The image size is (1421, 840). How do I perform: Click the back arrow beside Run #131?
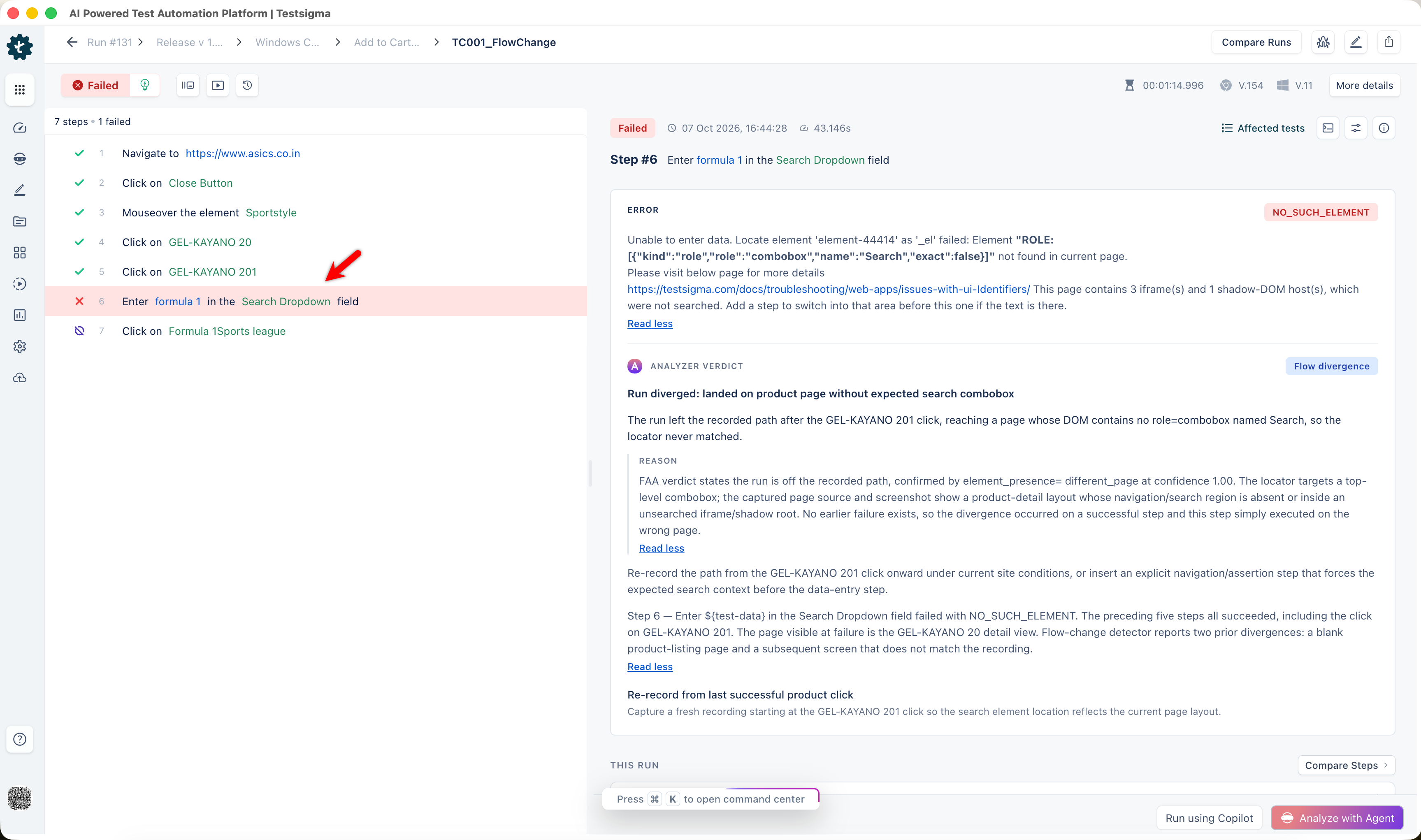[72, 42]
